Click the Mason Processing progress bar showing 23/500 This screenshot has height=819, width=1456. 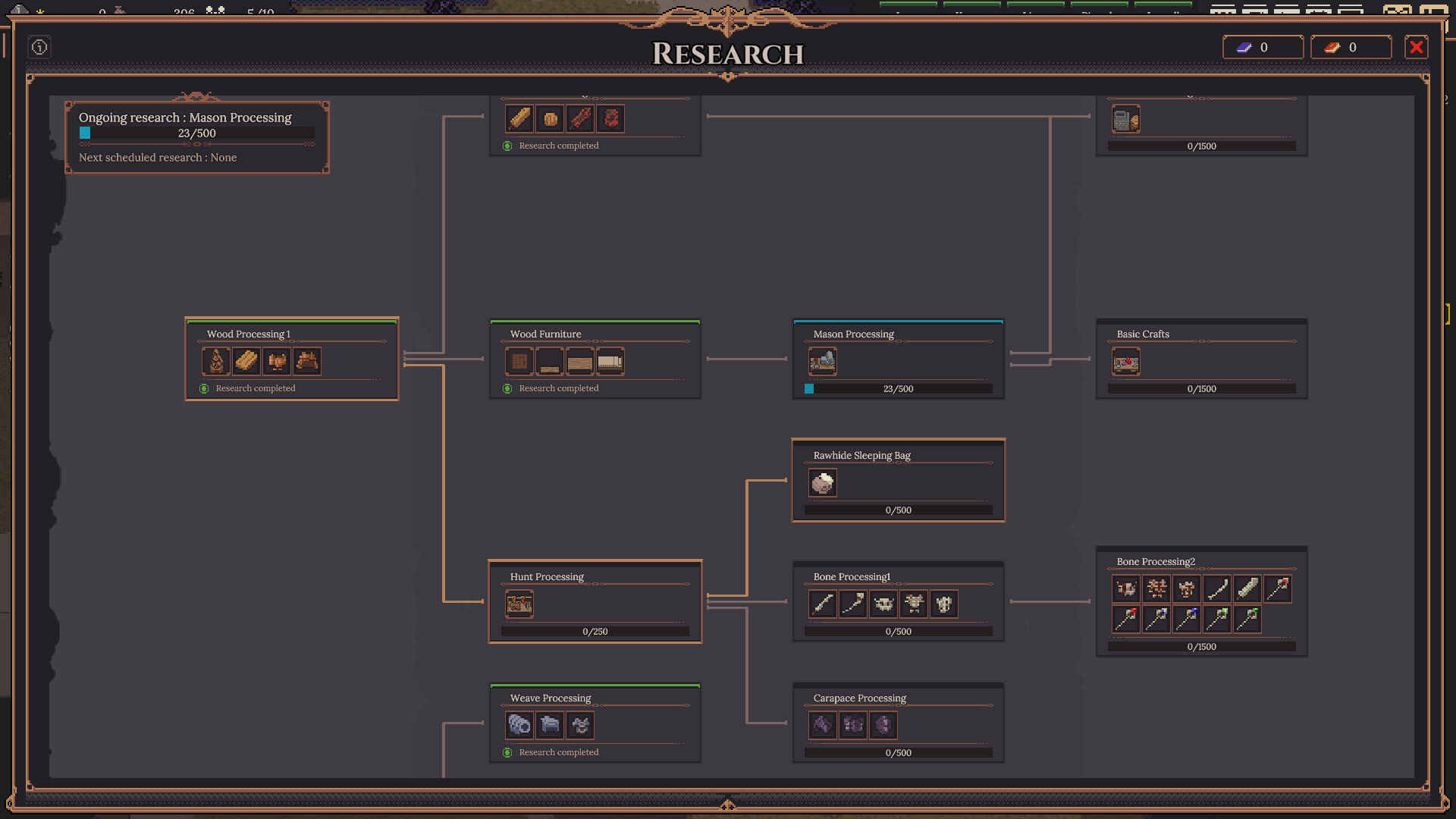[898, 388]
